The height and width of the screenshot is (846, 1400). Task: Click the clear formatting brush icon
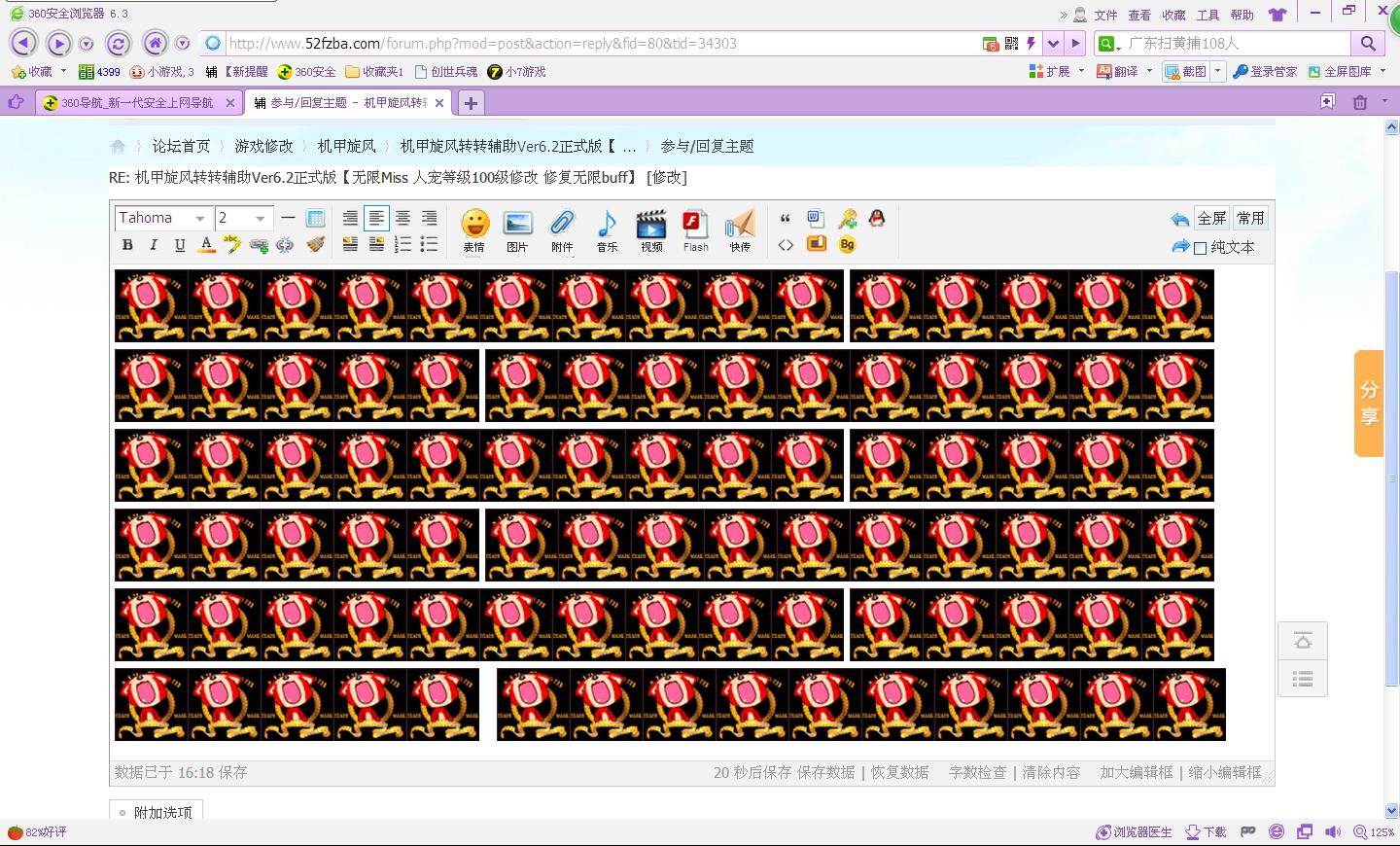click(x=315, y=245)
